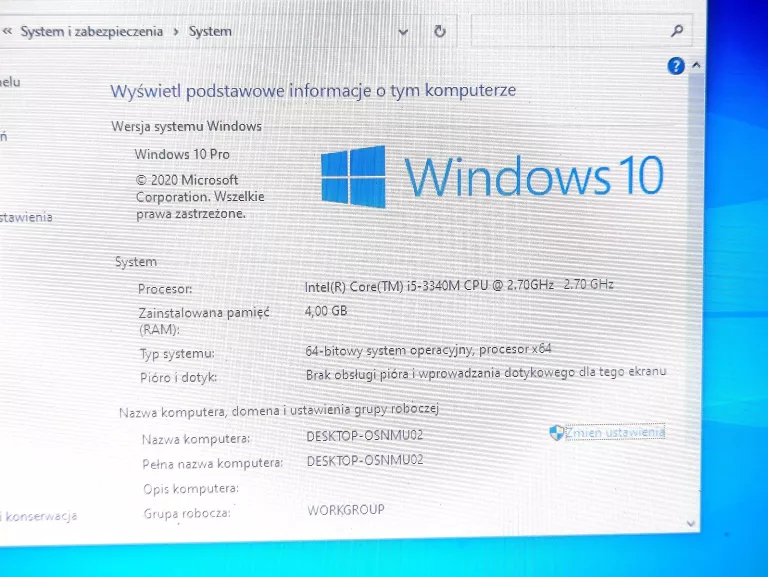
Task: Select the Windows 10 Pro text
Action: 182,154
